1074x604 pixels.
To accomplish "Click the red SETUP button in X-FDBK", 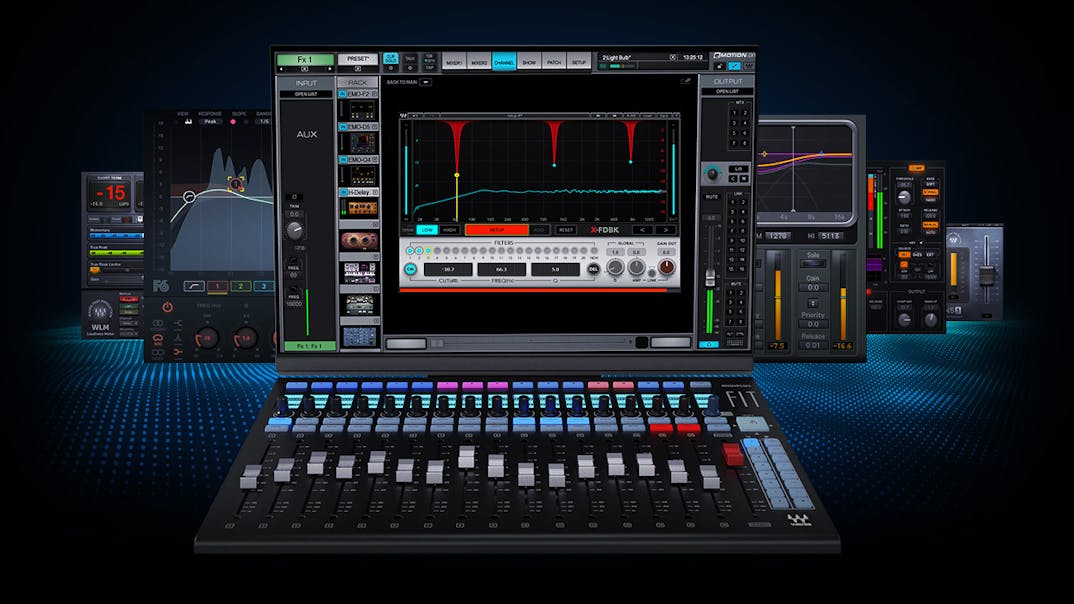I will pyautogui.click(x=496, y=229).
